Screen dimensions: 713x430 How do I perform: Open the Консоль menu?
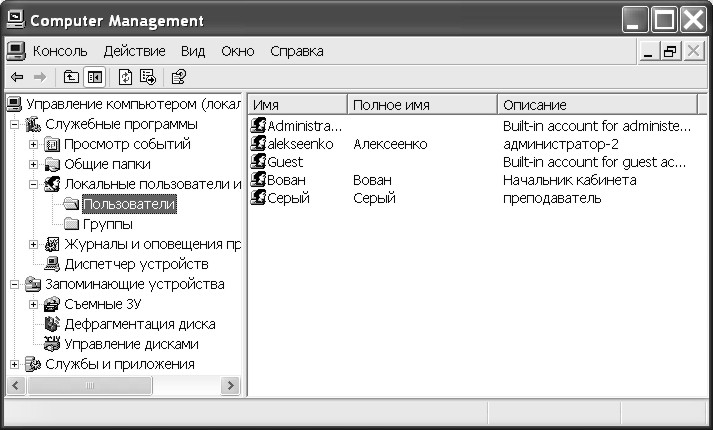(60, 51)
